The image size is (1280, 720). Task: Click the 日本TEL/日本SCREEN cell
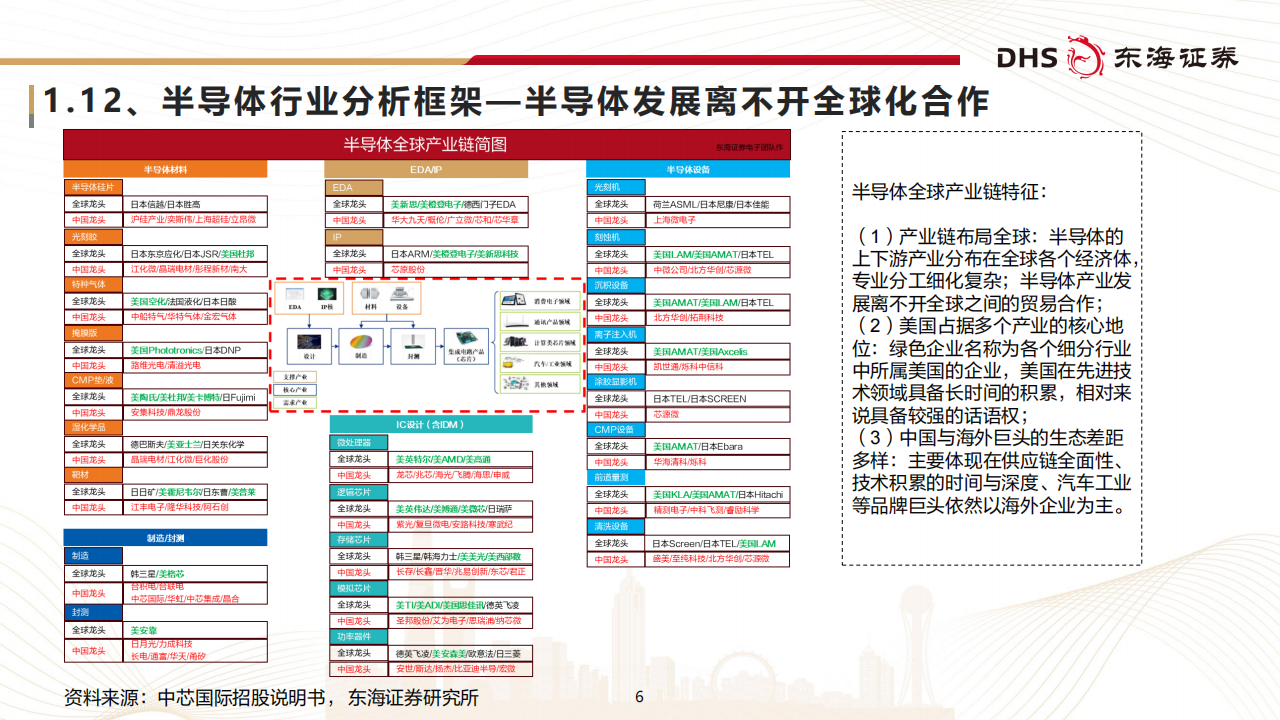(x=718, y=398)
